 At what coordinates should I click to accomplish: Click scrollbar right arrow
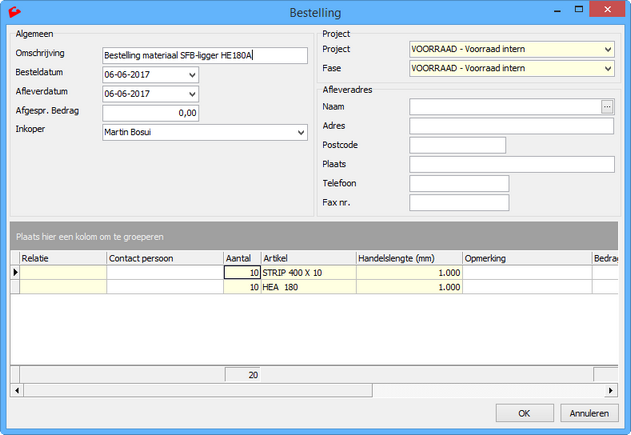(x=611, y=390)
